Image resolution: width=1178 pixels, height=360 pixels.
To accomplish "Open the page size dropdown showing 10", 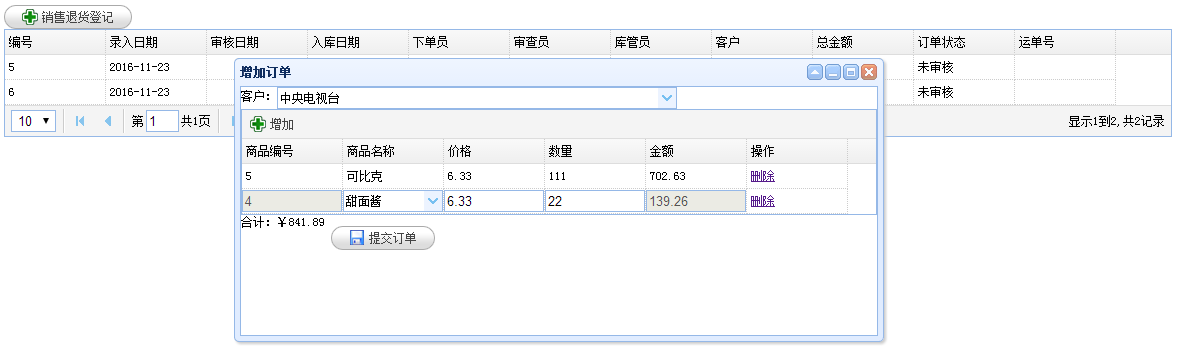I will coord(33,121).
